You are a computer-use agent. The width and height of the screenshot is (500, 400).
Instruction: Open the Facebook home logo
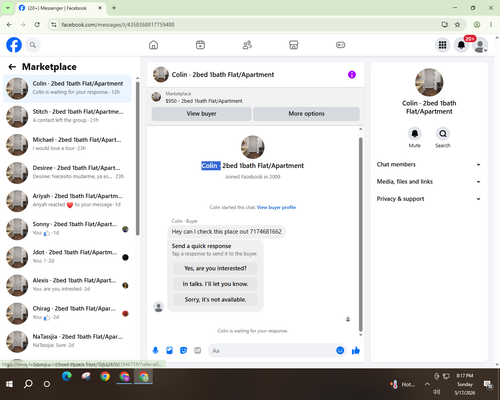(14, 45)
